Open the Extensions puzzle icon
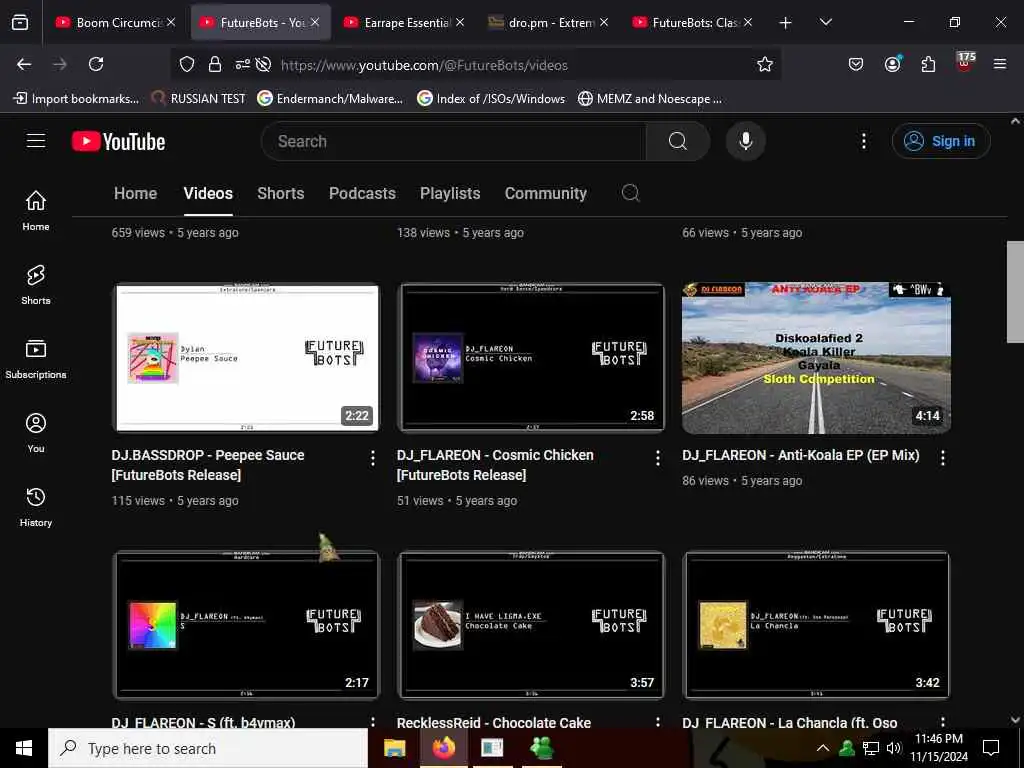The image size is (1024, 768). (928, 65)
